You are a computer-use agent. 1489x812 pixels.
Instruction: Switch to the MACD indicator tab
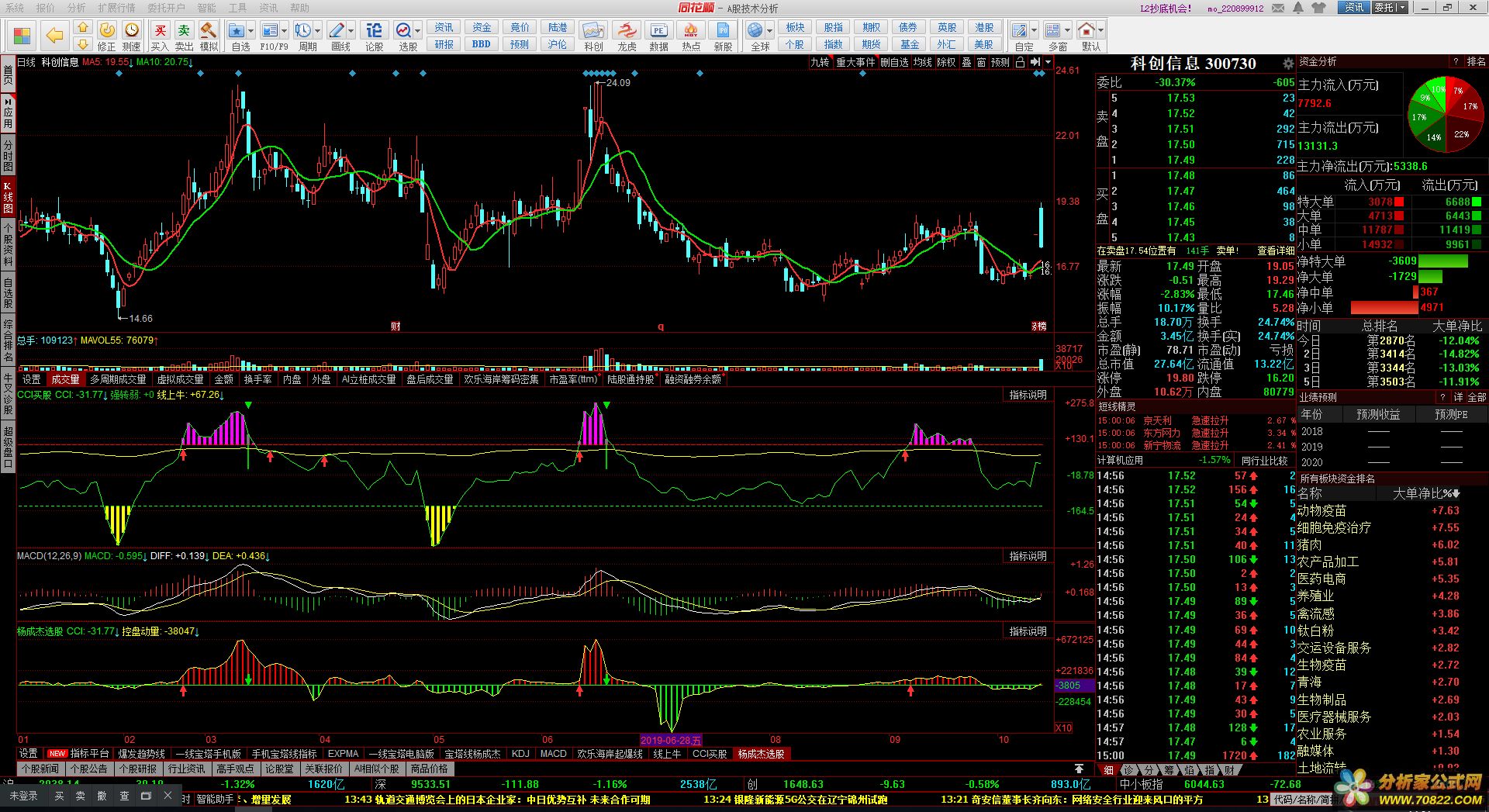tap(553, 754)
